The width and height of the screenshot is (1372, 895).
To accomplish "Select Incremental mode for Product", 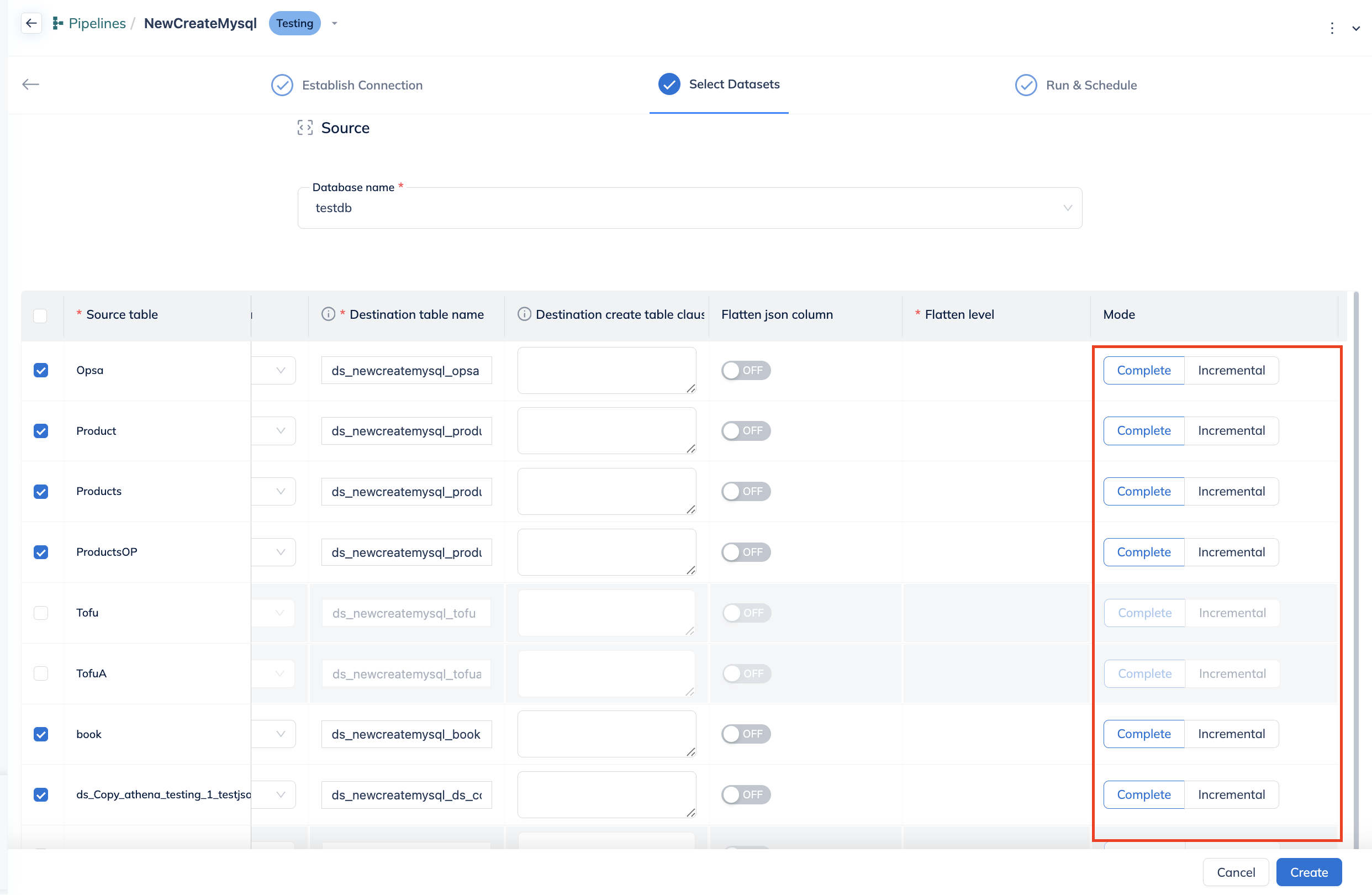I will (1231, 431).
